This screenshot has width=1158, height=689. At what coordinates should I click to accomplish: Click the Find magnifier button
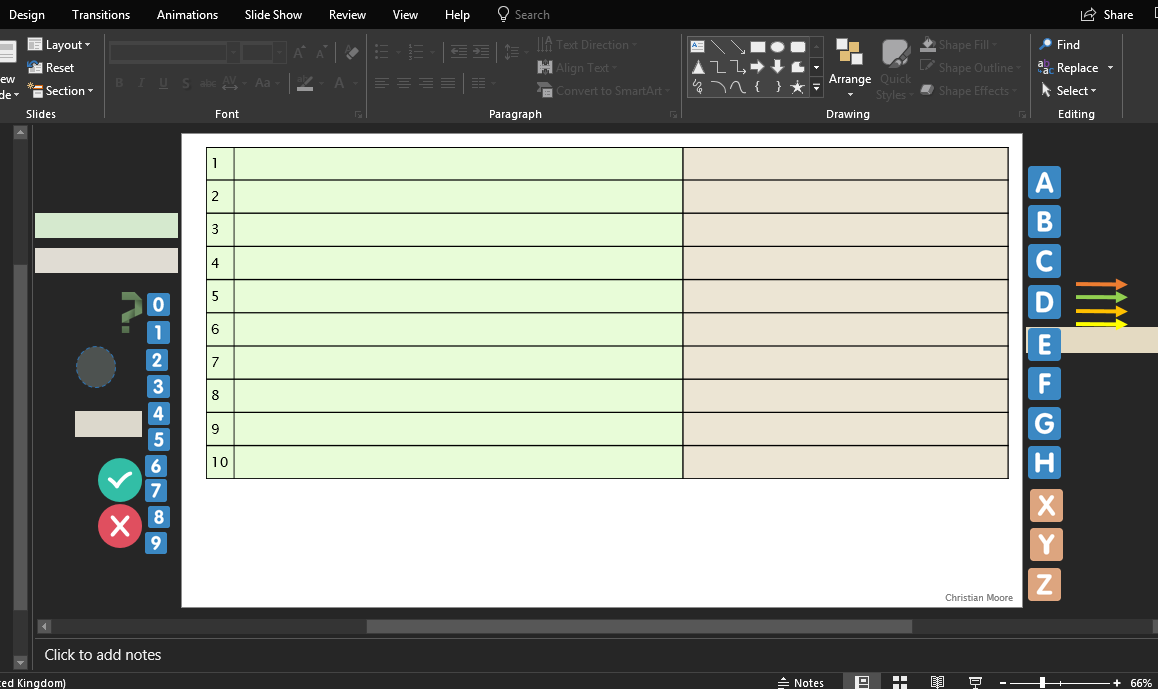(x=1059, y=44)
